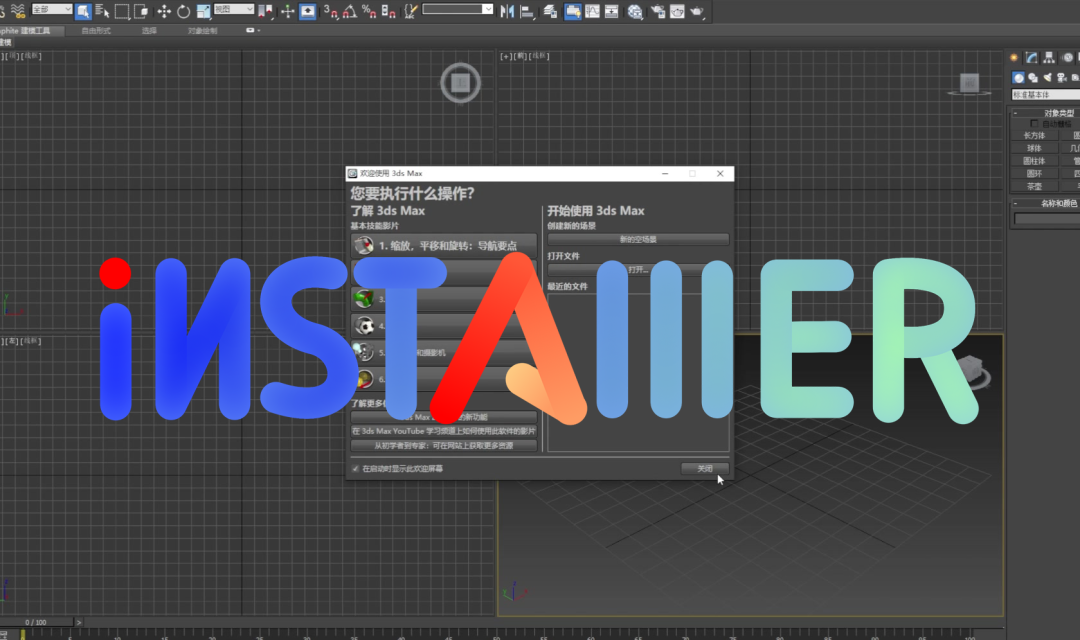The height and width of the screenshot is (640, 1080).
Task: Switch to the 对象绘制 tab
Action: point(202,30)
